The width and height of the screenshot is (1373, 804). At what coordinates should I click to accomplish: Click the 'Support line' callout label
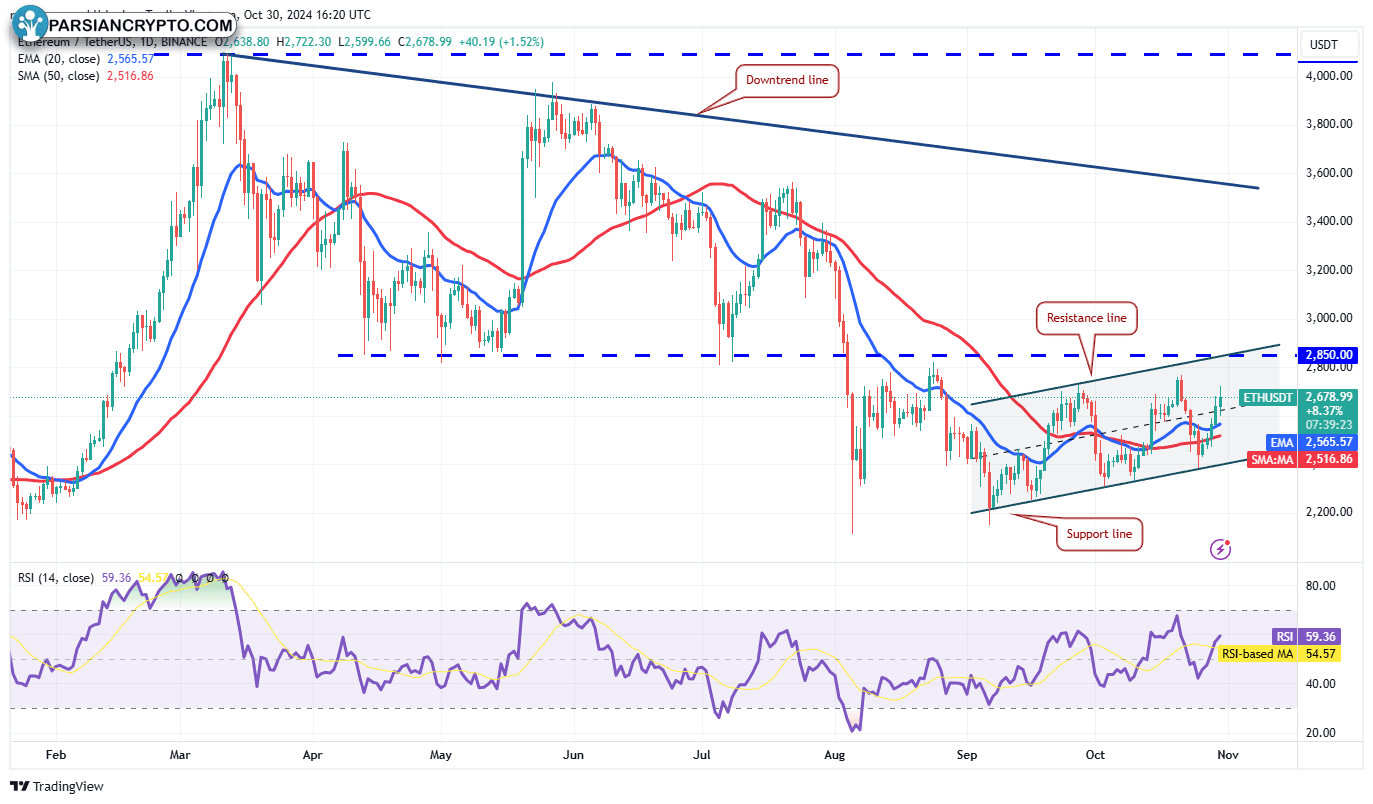point(1099,534)
